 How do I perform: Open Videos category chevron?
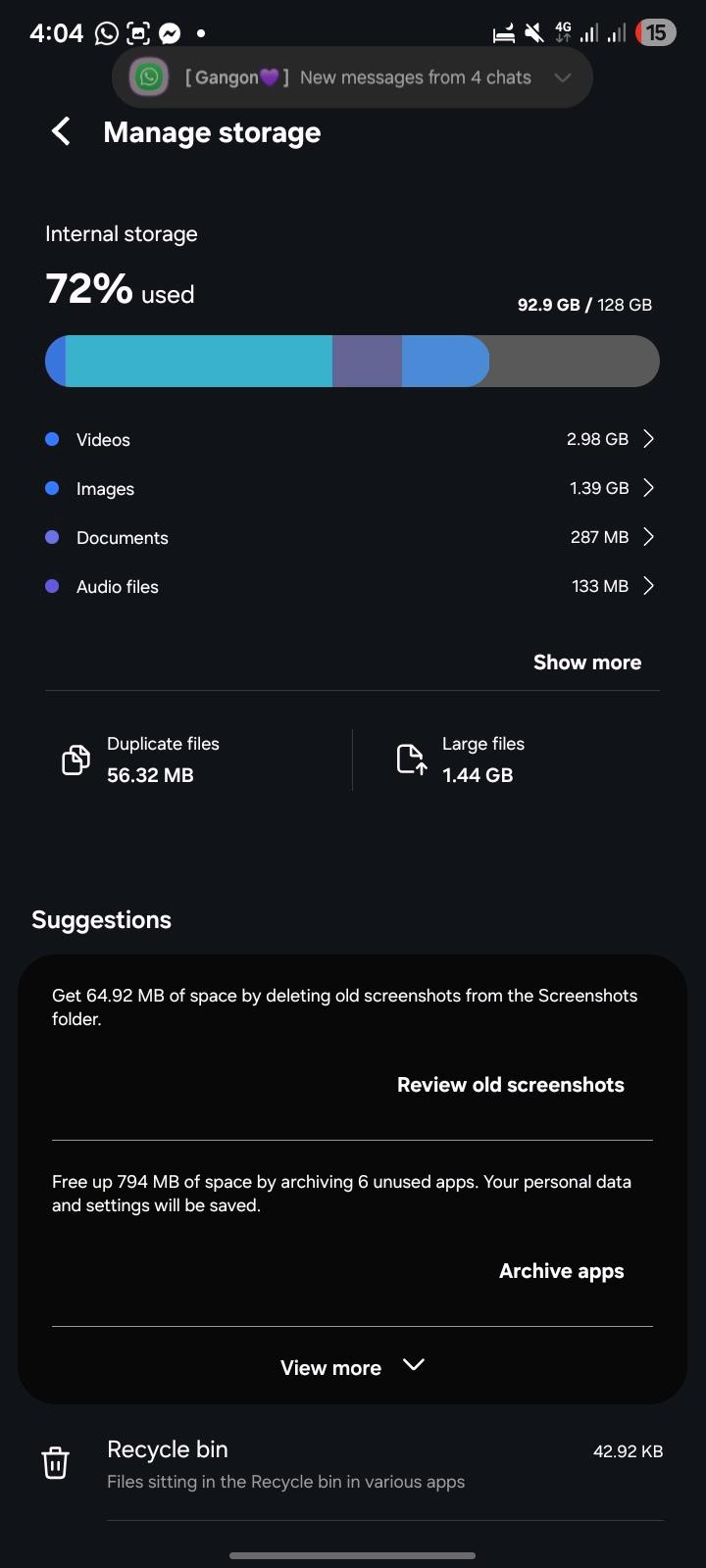coord(648,439)
